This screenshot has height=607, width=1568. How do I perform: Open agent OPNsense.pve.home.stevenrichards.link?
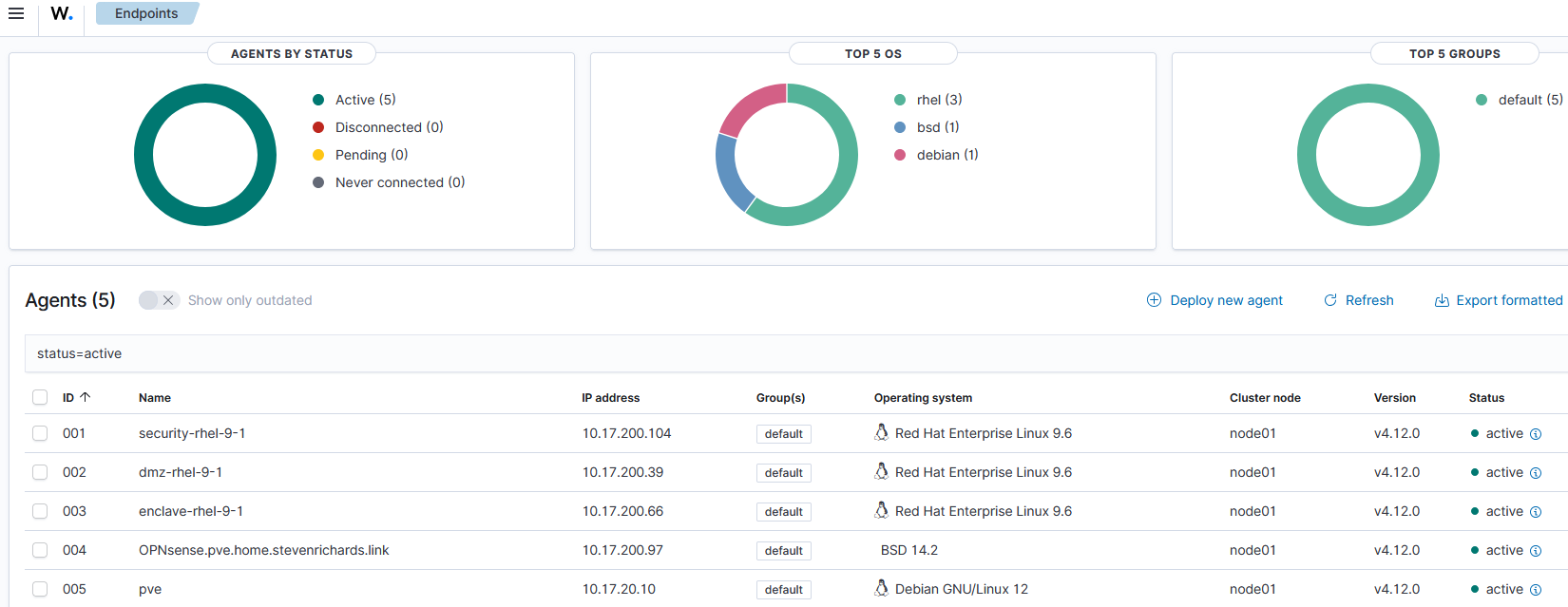point(264,550)
